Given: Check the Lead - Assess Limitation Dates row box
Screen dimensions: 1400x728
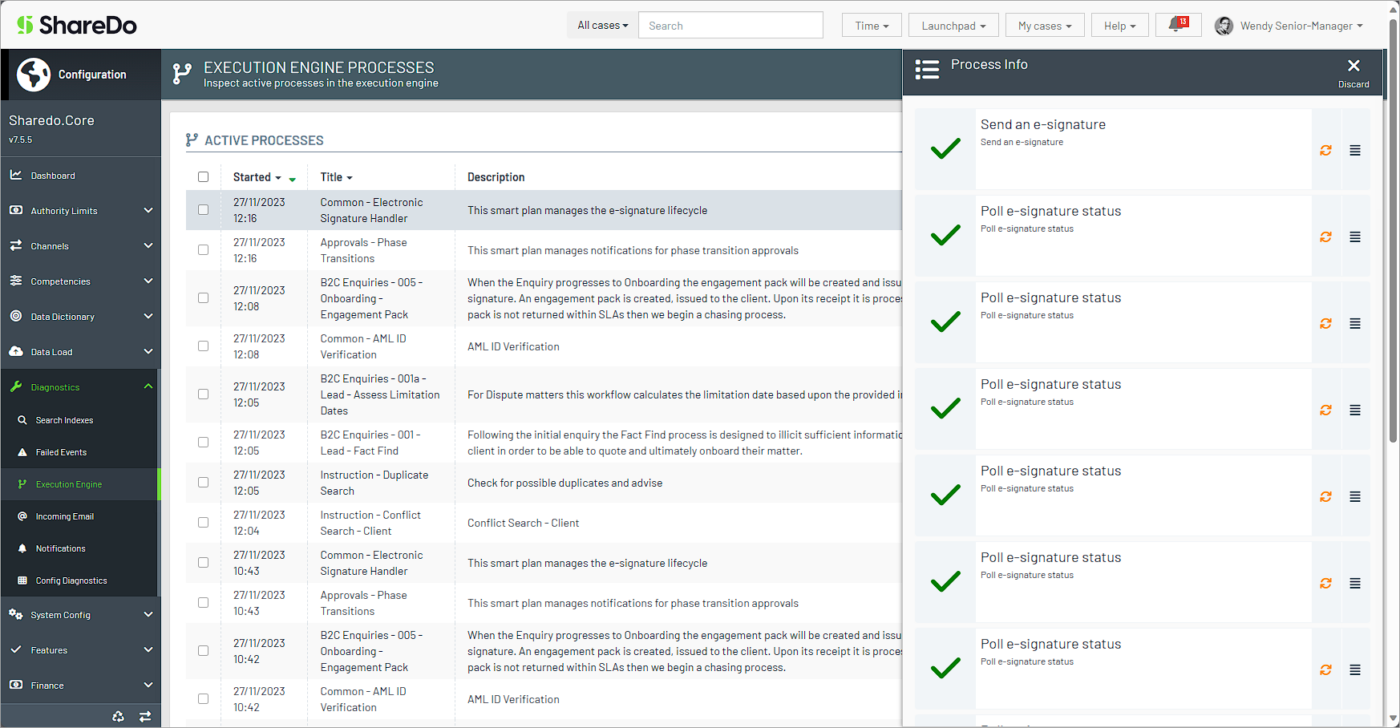Looking at the screenshot, I should [204, 394].
